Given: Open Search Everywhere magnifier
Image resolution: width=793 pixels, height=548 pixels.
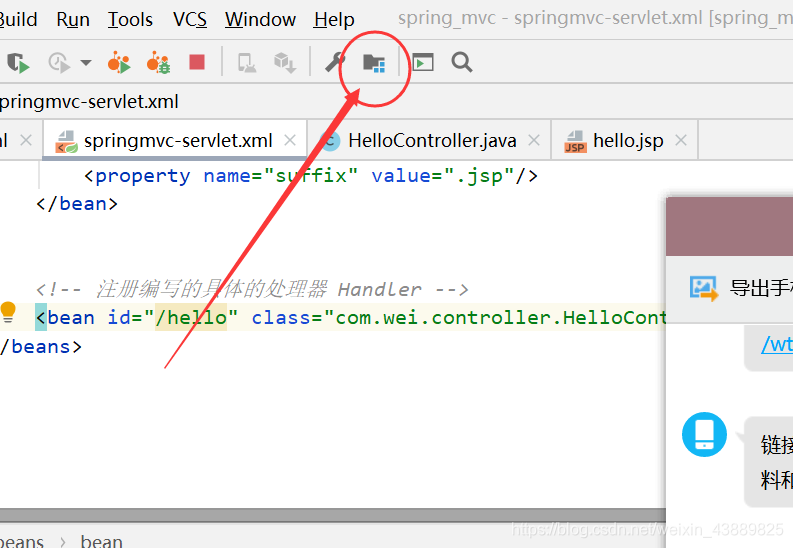Looking at the screenshot, I should 462,62.
